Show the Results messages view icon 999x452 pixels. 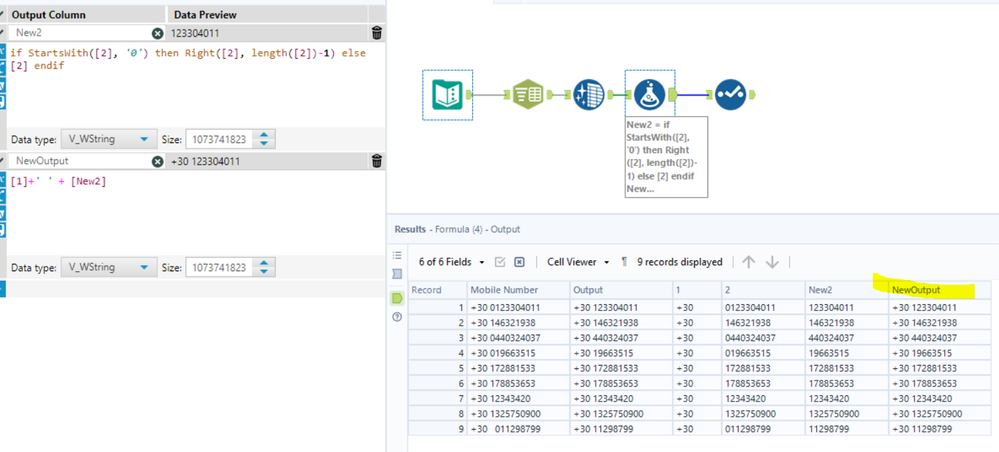397,274
